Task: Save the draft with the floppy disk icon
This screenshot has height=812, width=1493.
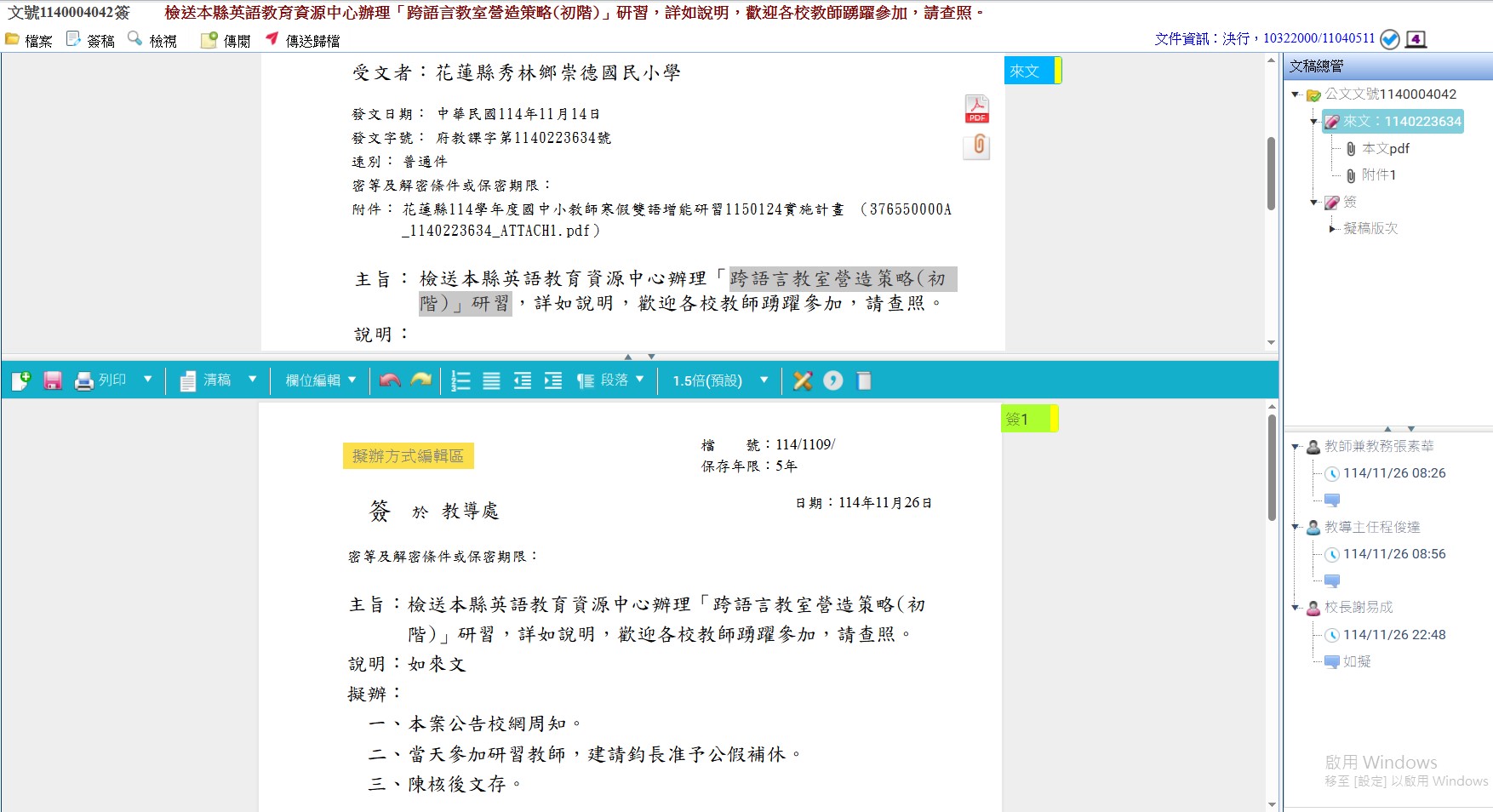Action: [53, 381]
